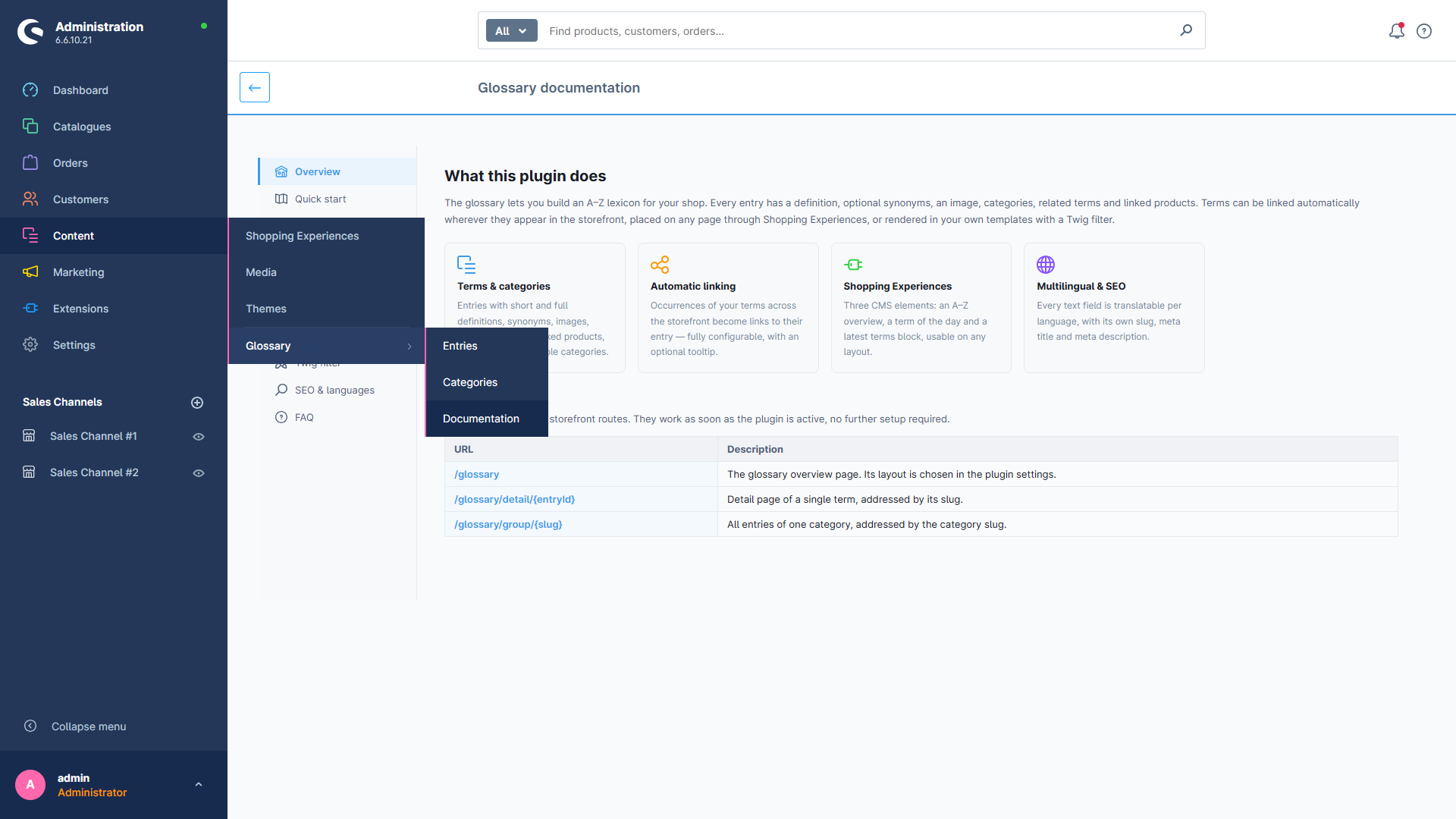Select the Content main menu item
This screenshot has width=1456, height=819.
[114, 236]
